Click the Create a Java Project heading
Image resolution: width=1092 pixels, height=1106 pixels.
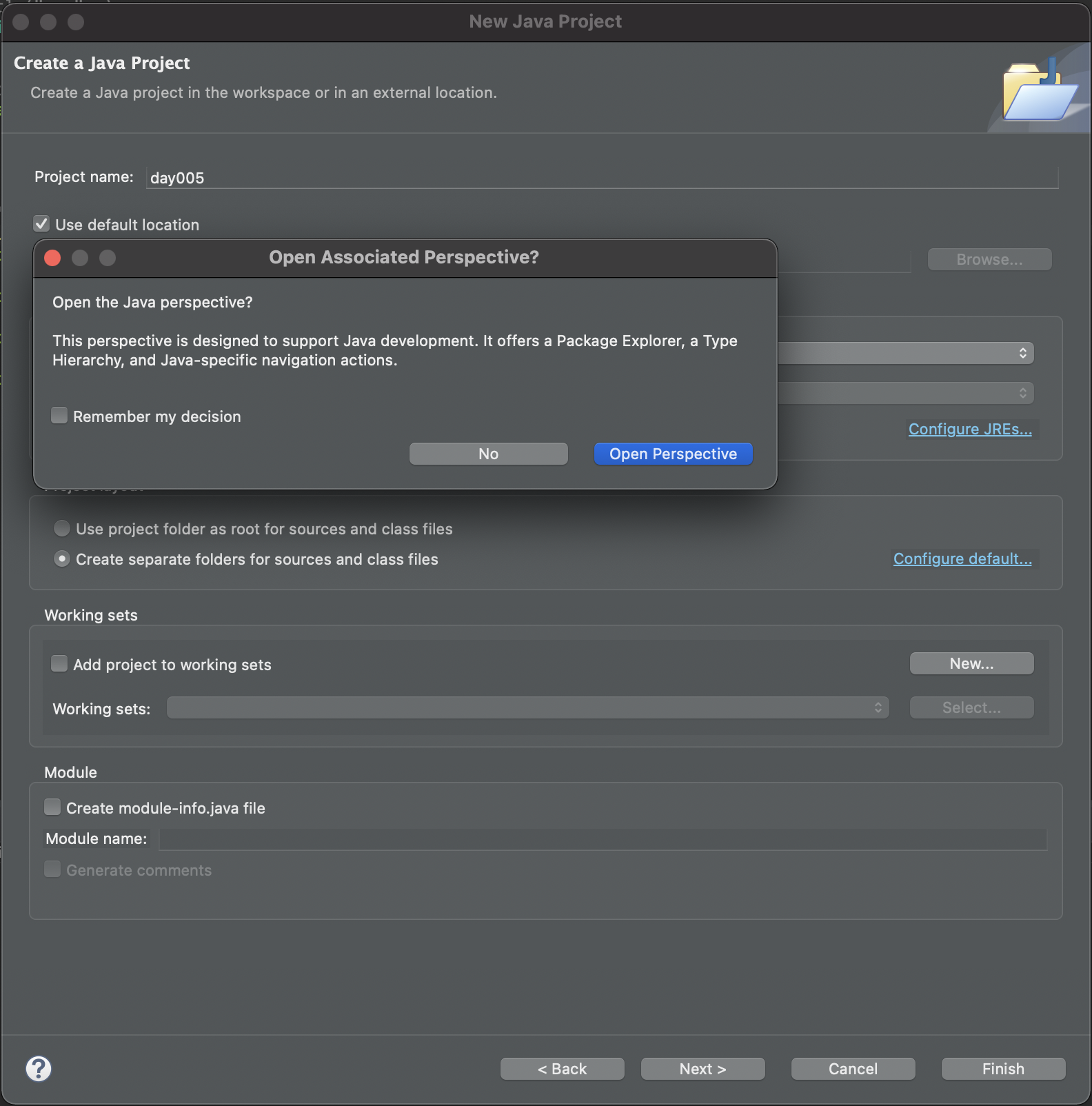(x=102, y=63)
